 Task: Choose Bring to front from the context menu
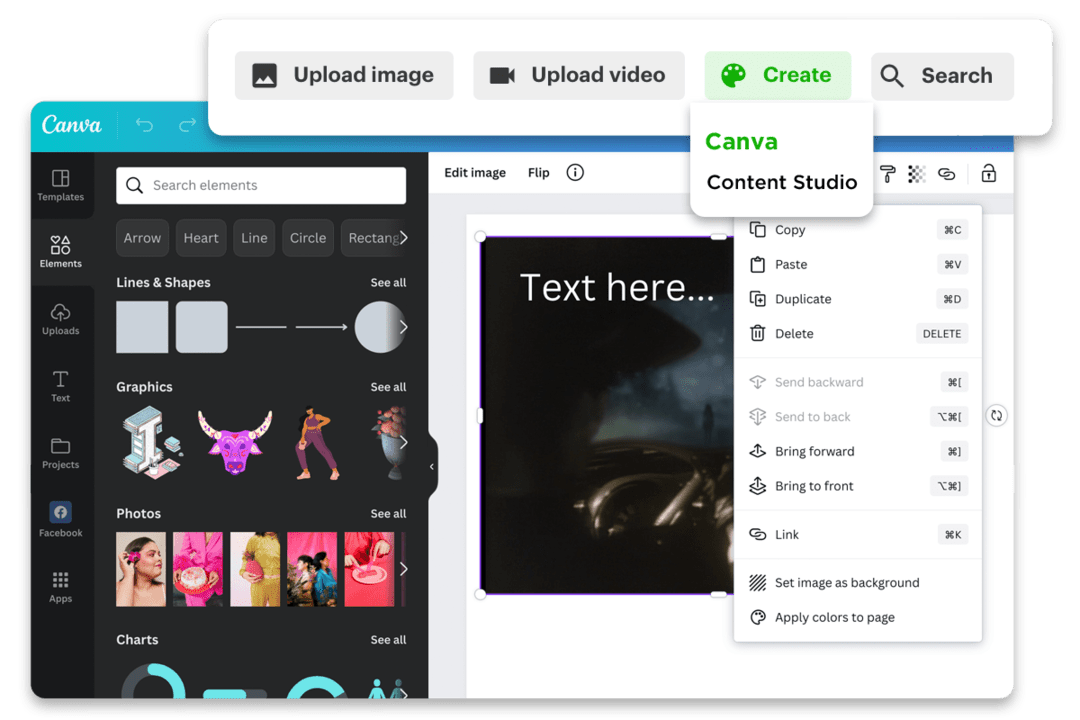point(858,486)
